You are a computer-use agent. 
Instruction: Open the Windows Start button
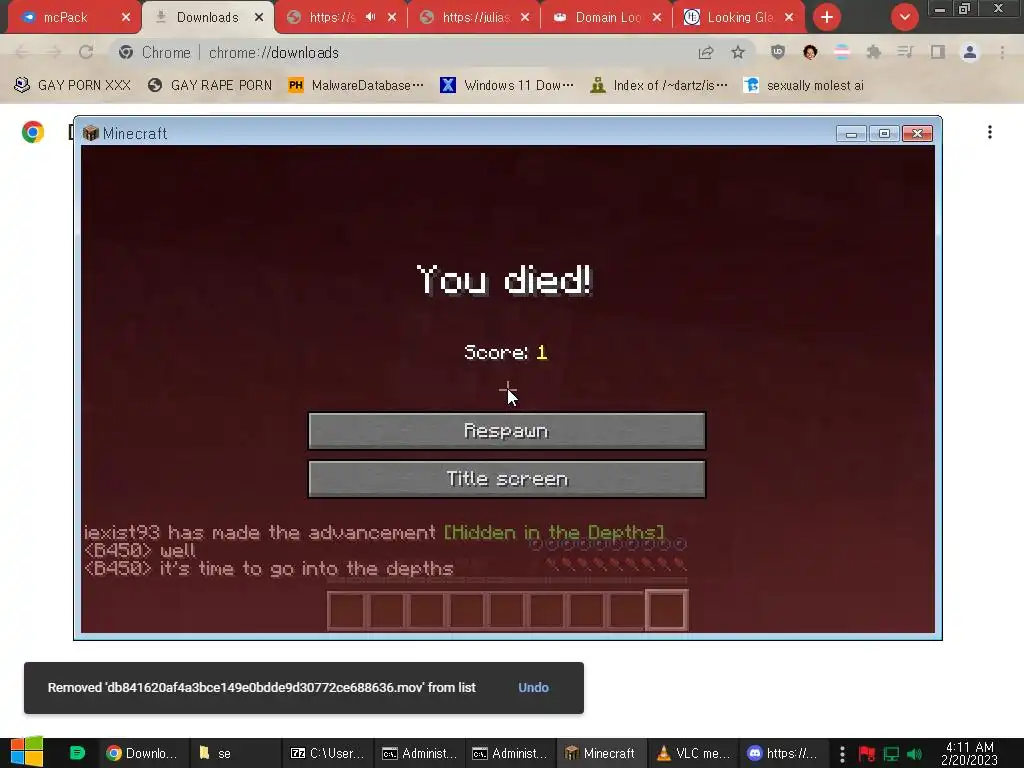click(27, 752)
